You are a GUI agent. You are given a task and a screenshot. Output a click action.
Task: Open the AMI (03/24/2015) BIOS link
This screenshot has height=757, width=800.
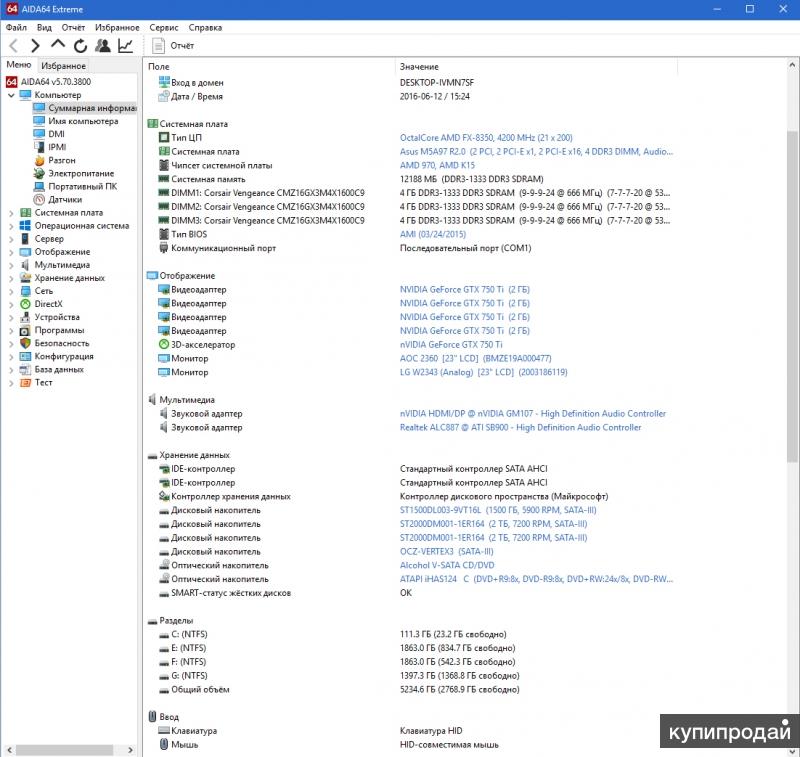[433, 234]
